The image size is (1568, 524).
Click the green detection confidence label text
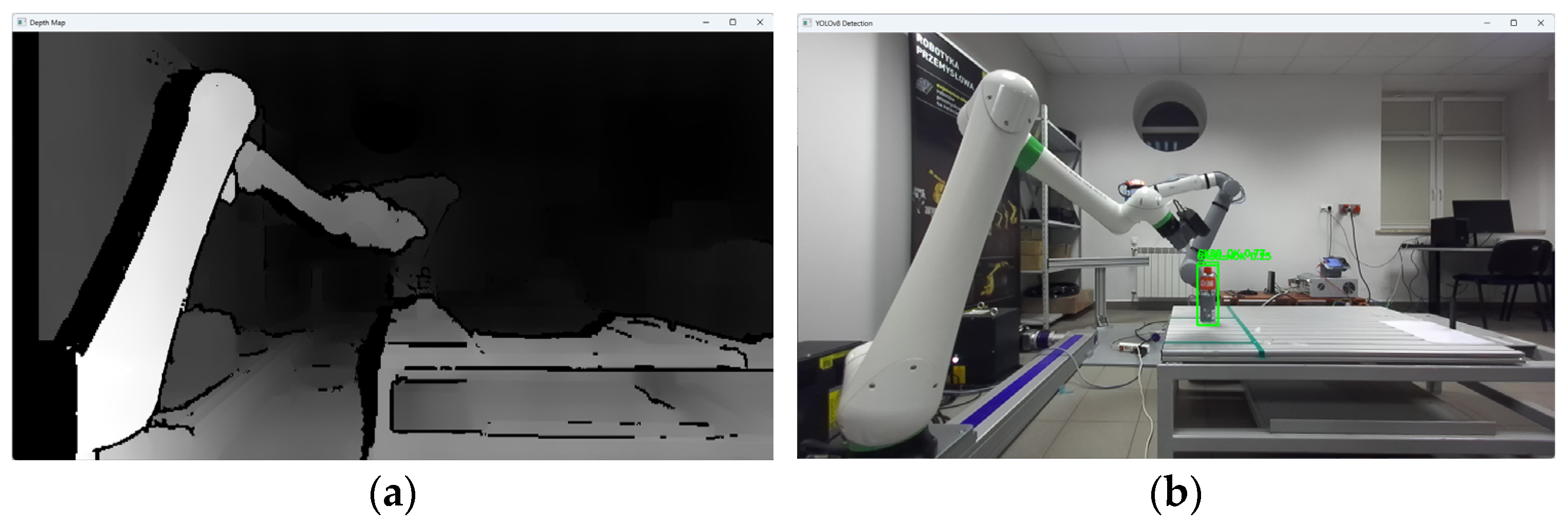pyautogui.click(x=1233, y=255)
